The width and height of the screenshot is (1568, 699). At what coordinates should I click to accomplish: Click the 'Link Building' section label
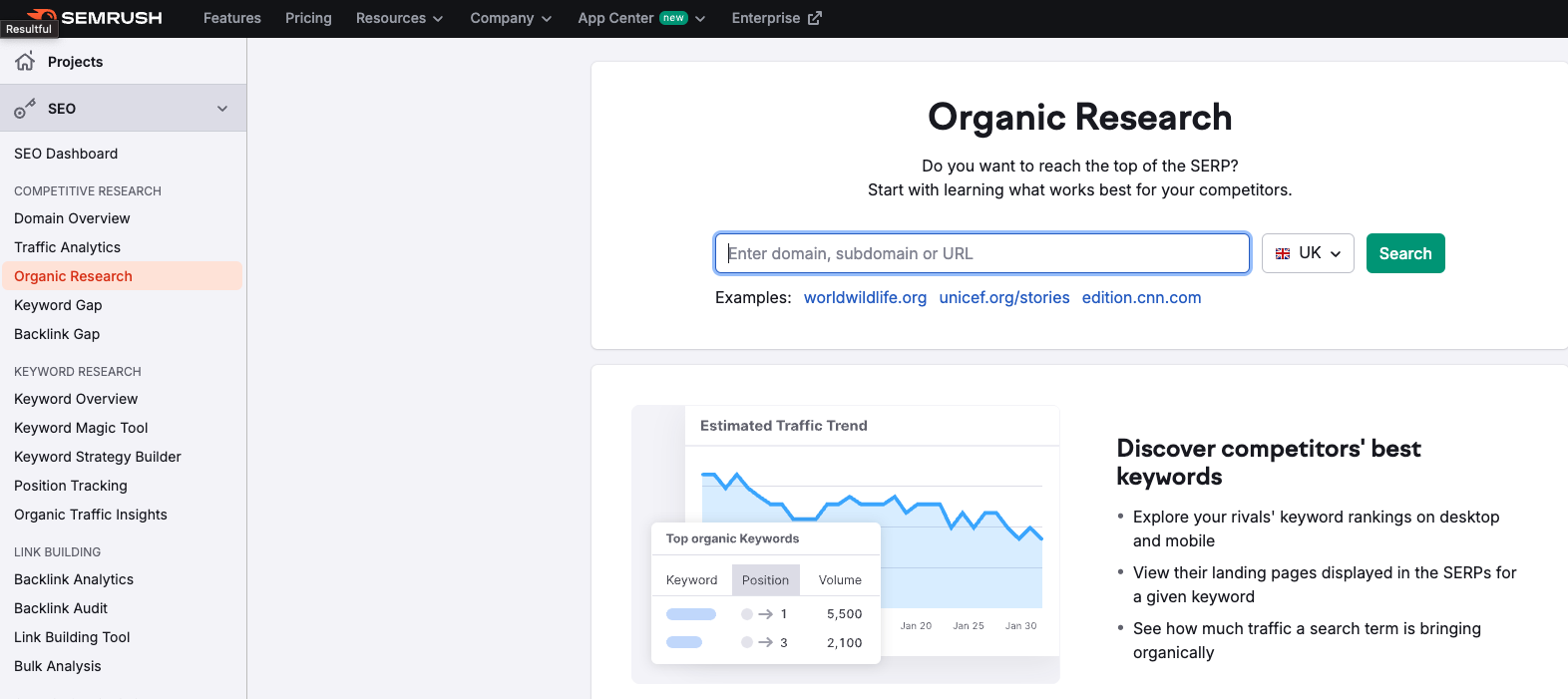click(x=57, y=552)
